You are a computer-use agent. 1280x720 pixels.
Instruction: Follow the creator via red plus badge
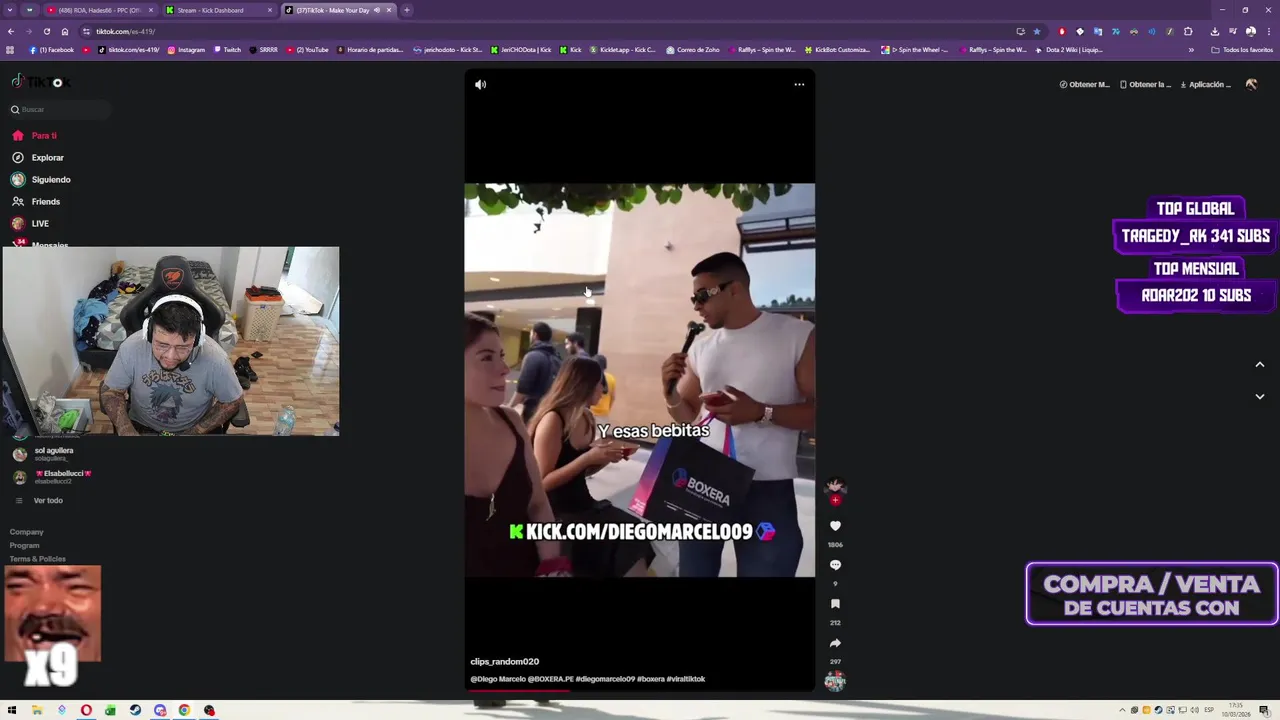pos(835,500)
